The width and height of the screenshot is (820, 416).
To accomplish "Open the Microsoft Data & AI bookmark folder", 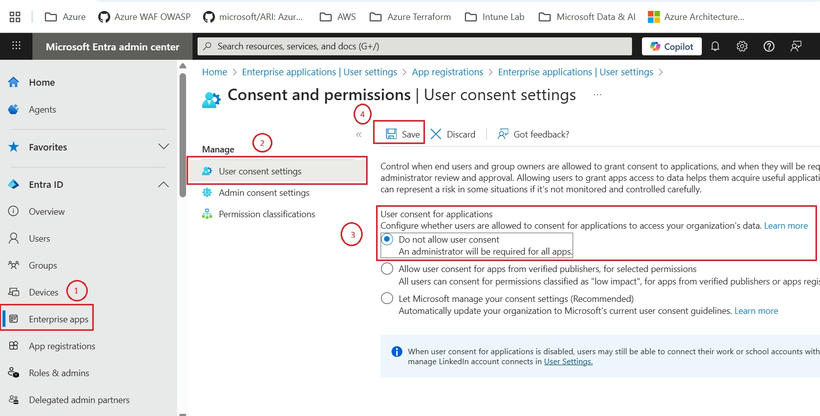I will pyautogui.click(x=587, y=17).
